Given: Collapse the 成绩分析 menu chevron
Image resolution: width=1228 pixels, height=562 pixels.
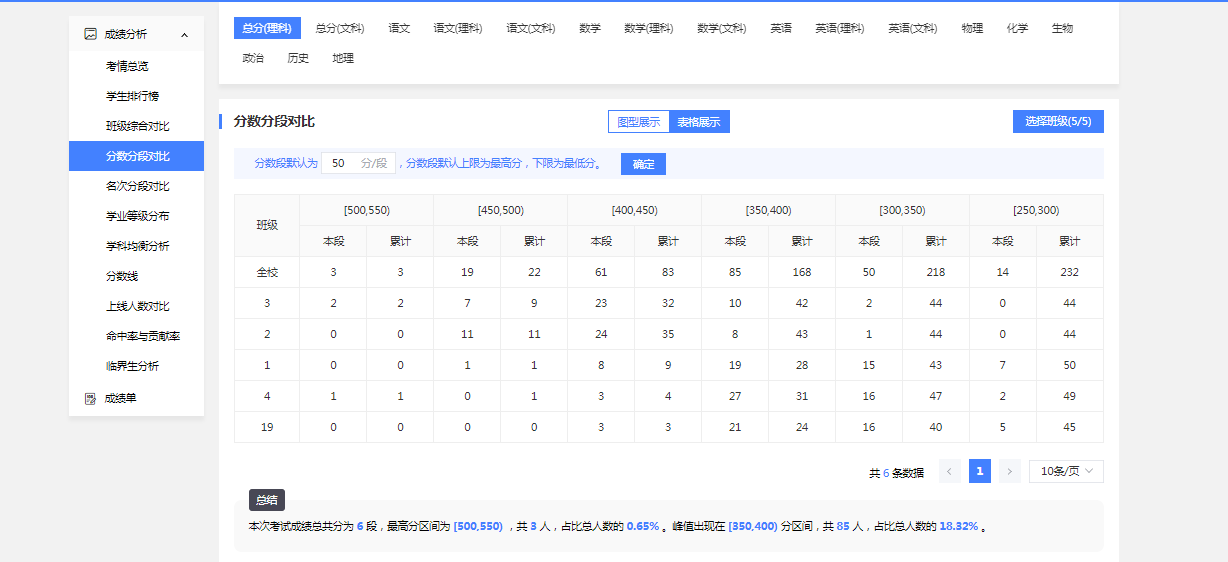Looking at the screenshot, I should (x=184, y=35).
